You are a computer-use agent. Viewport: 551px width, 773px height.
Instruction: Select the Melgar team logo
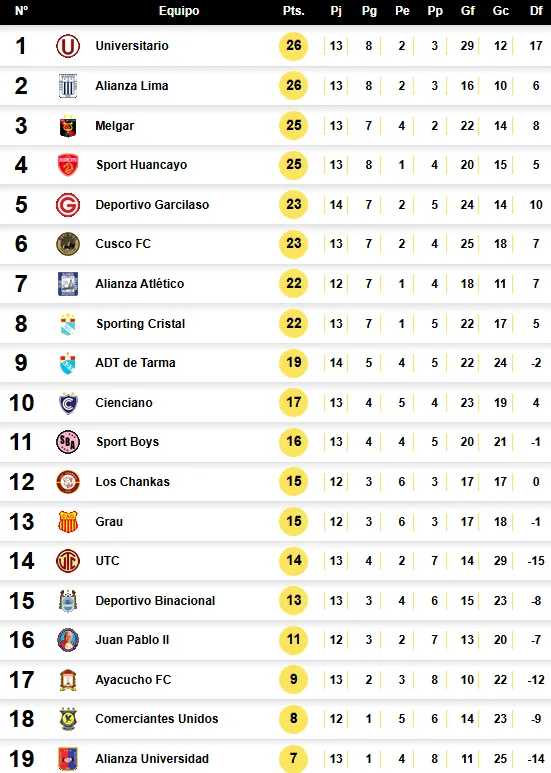pos(68,126)
